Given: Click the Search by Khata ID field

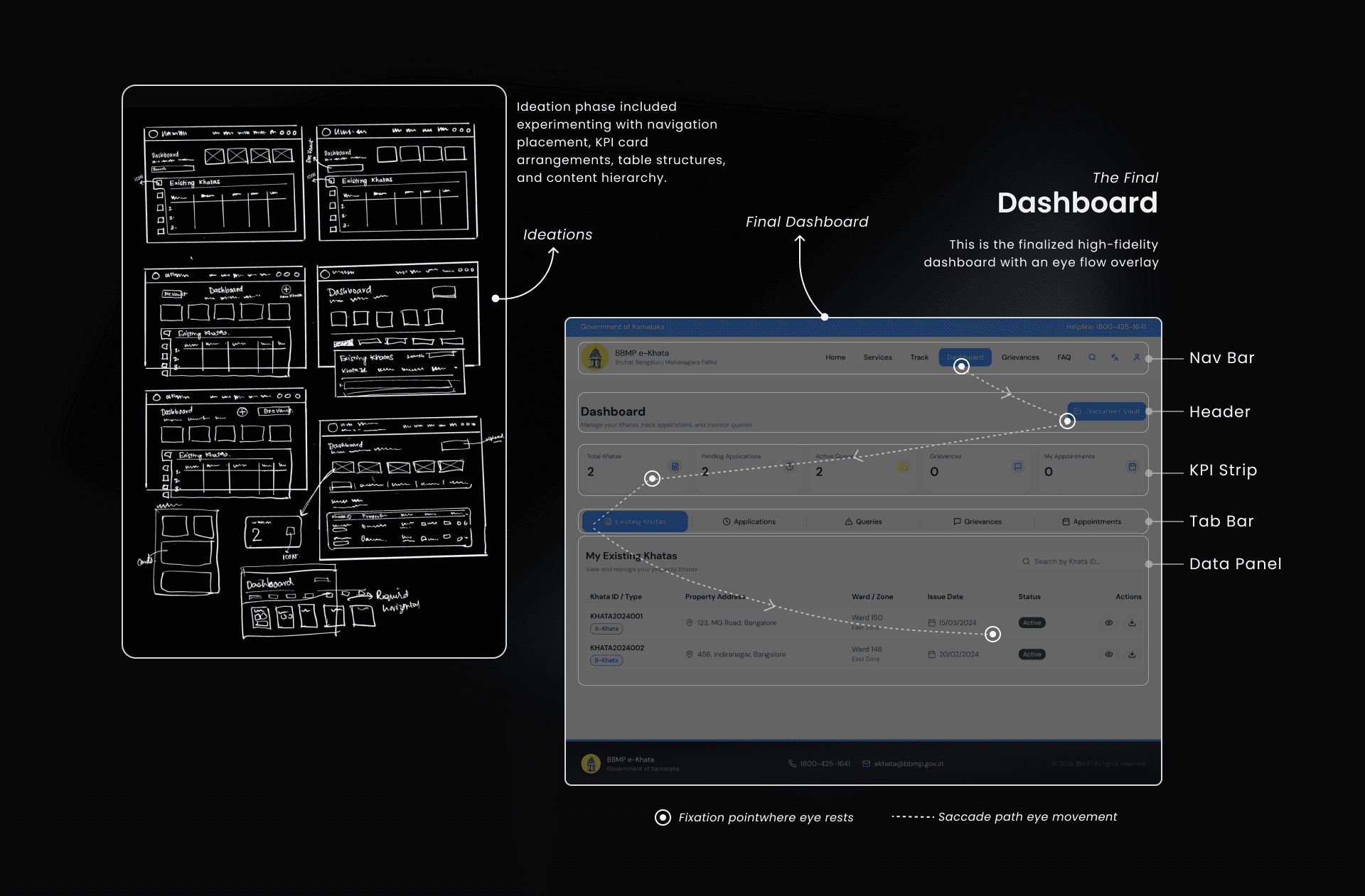Looking at the screenshot, I should tap(1066, 561).
